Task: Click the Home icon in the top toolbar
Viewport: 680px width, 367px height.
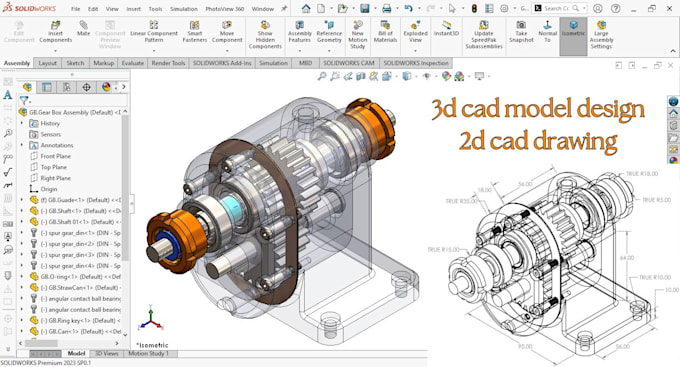Action: (306, 8)
